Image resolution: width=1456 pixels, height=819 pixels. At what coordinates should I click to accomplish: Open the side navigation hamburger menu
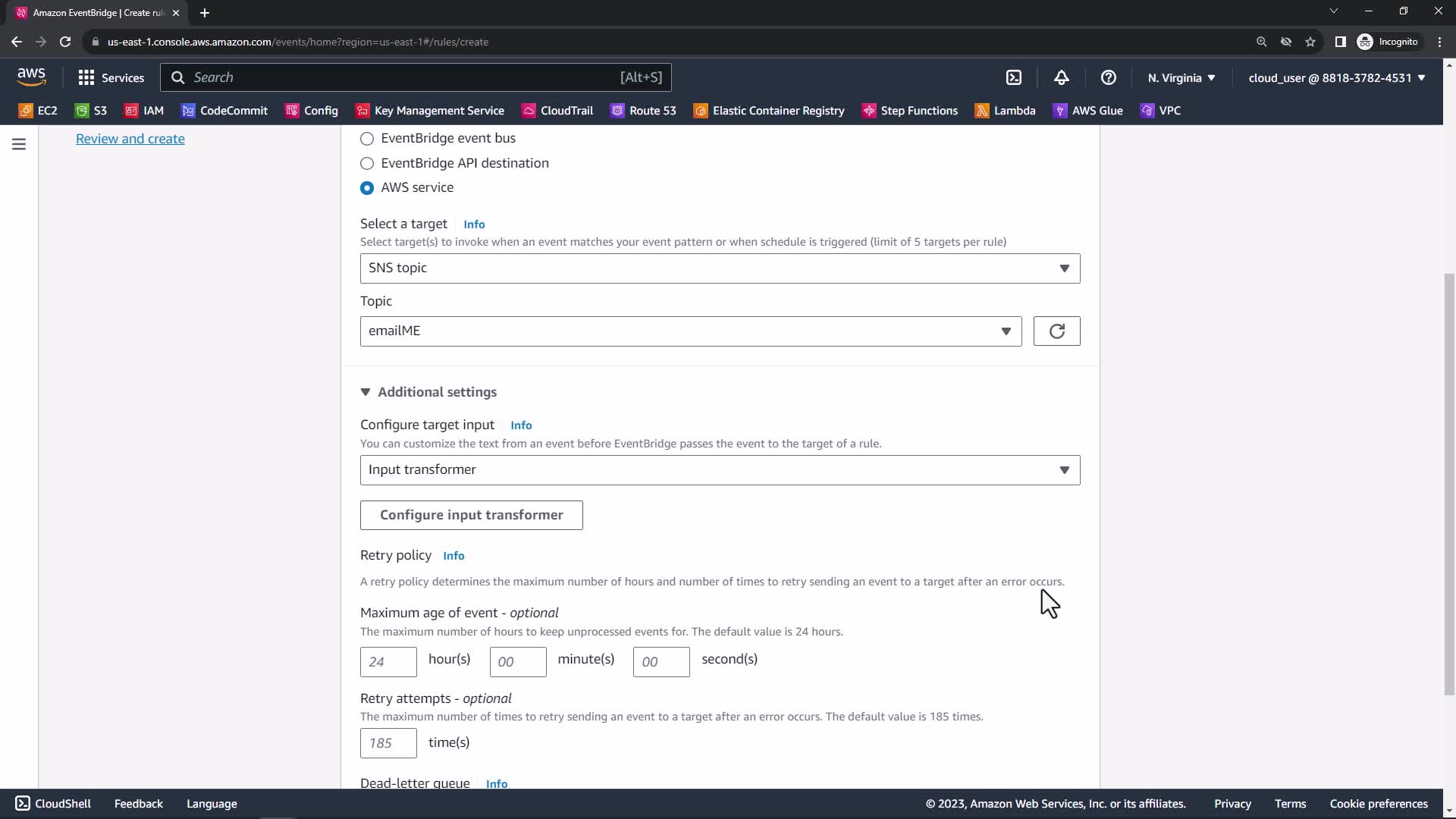pyautogui.click(x=19, y=144)
